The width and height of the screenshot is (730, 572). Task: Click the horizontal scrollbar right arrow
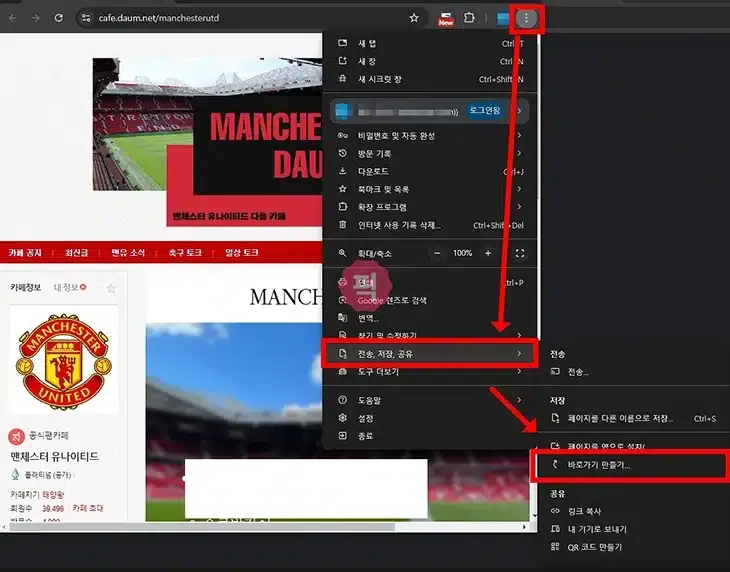click(x=525, y=527)
